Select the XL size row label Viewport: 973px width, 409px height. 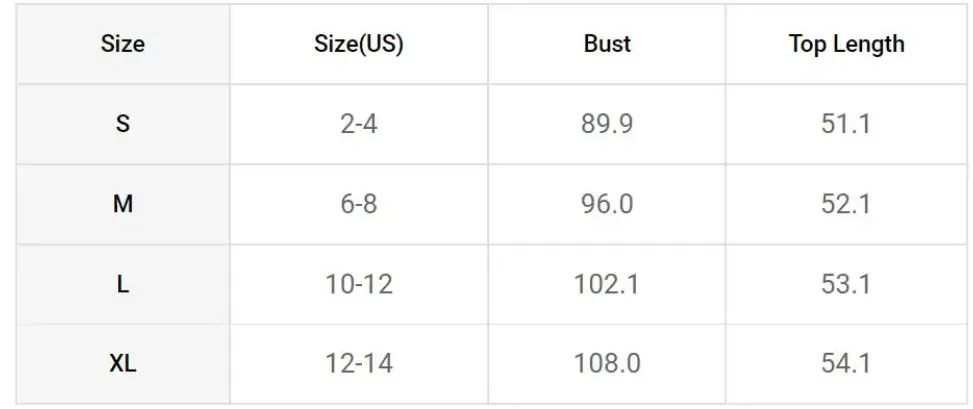(123, 364)
